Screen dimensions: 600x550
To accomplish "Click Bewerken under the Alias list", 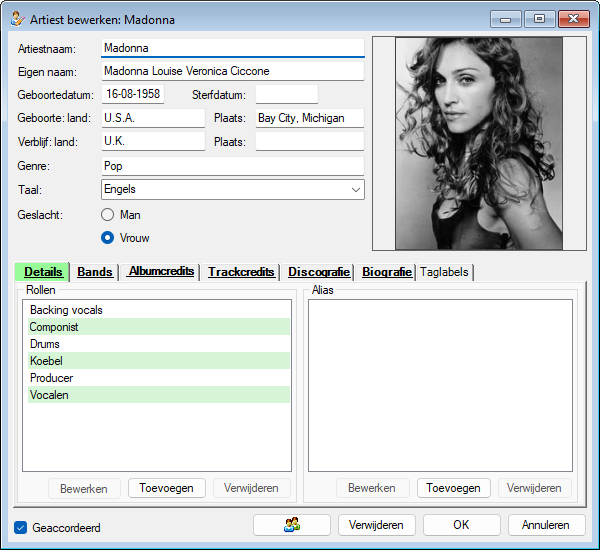I will click(372, 488).
